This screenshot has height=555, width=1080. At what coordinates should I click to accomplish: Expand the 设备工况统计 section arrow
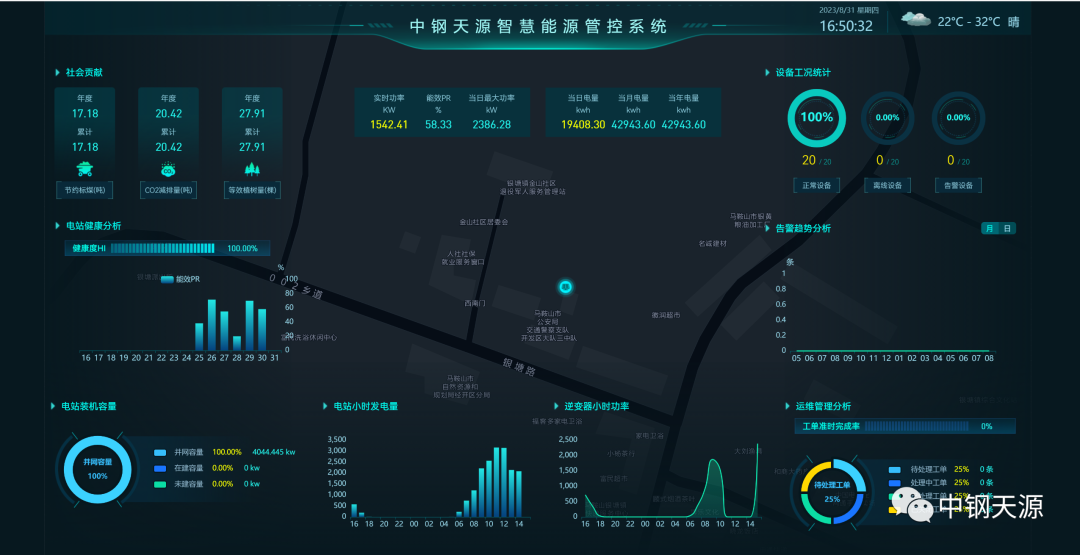(767, 72)
